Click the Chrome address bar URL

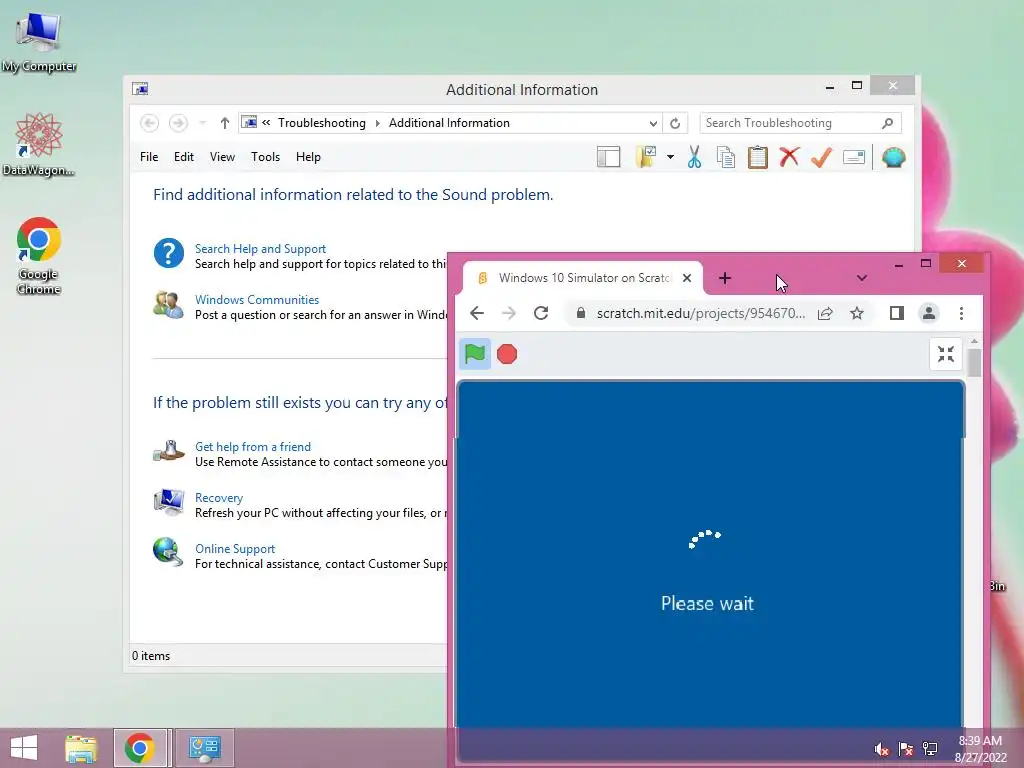point(701,313)
